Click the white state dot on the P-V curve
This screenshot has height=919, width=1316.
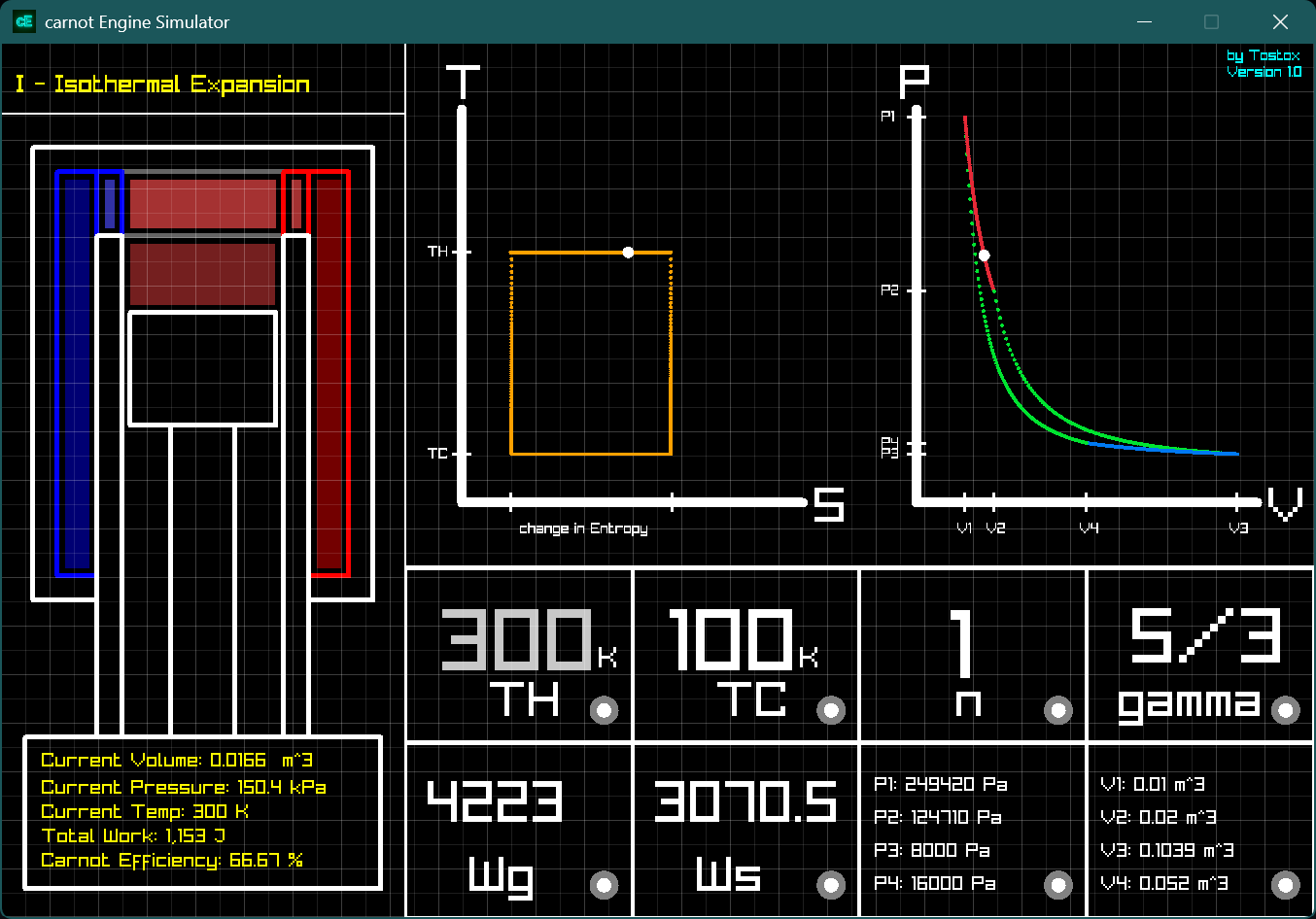click(x=984, y=255)
